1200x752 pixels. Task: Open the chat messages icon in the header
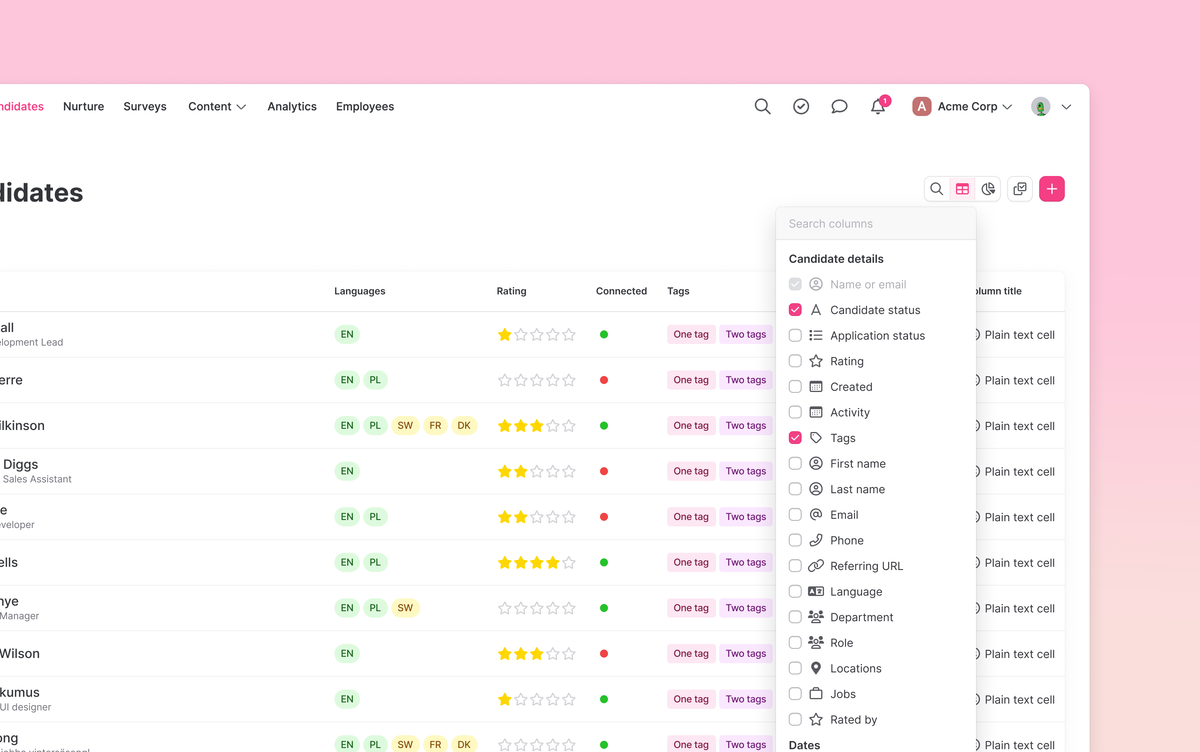839,106
